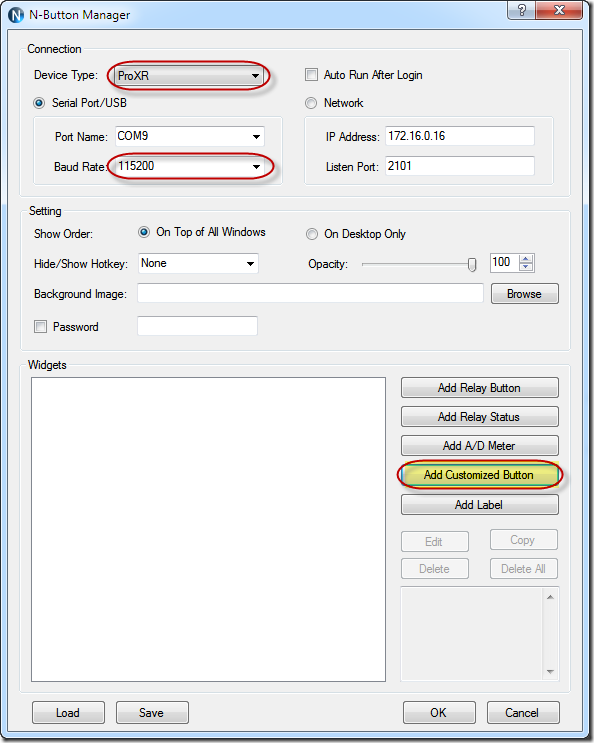594x743 pixels.
Task: Click the list scrollbar up arrow
Action: click(x=550, y=597)
